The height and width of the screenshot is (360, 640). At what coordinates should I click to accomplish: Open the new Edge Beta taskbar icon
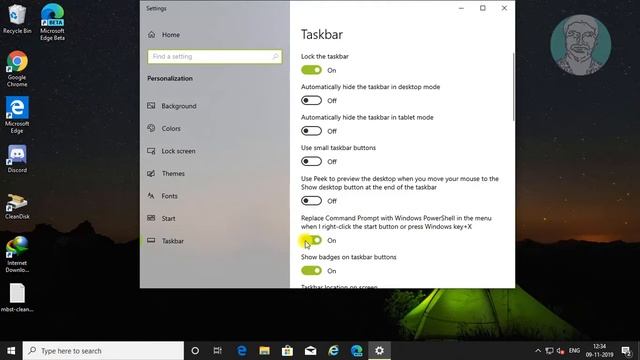(357, 351)
